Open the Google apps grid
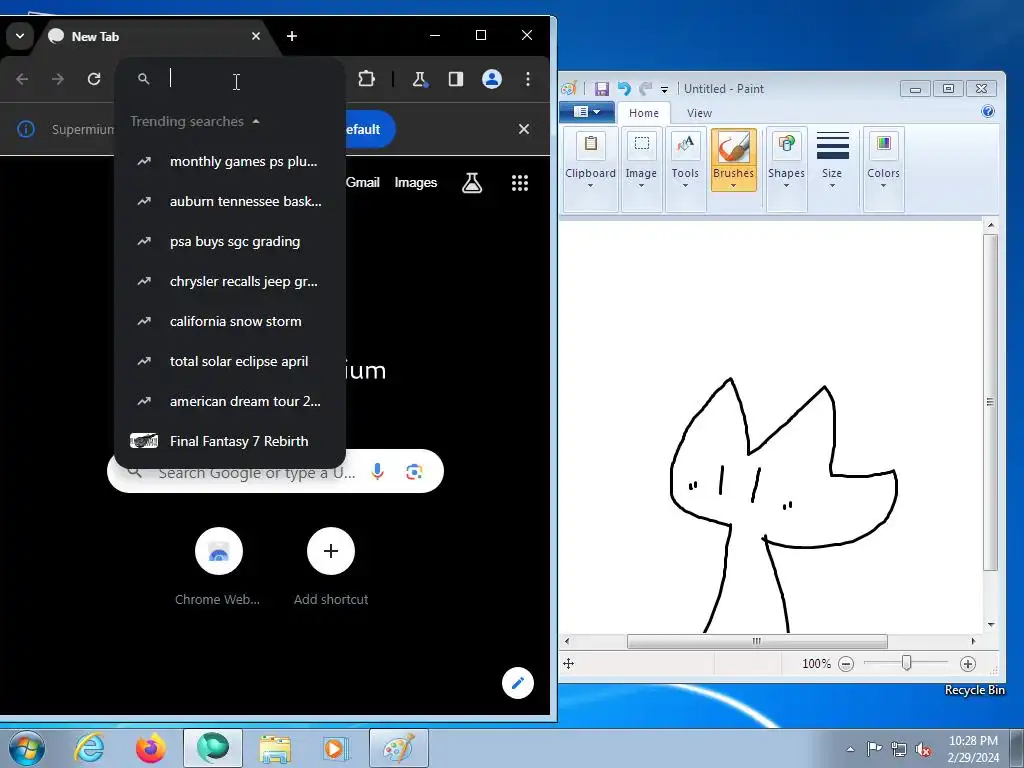Screen dimensions: 1024x768 click(x=520, y=183)
